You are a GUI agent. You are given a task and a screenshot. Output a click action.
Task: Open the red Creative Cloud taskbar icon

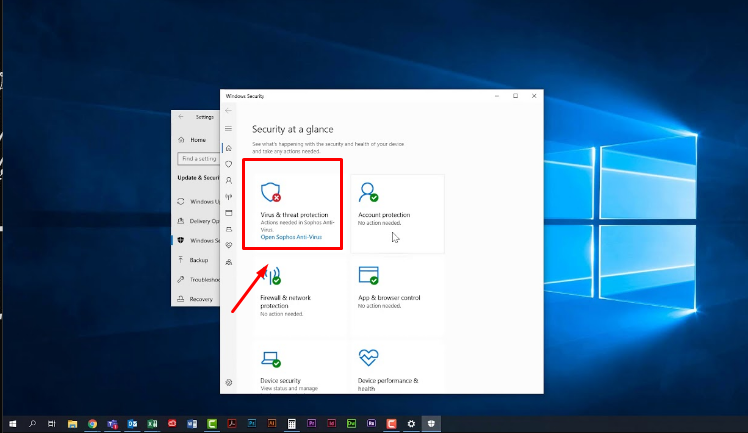point(172,423)
